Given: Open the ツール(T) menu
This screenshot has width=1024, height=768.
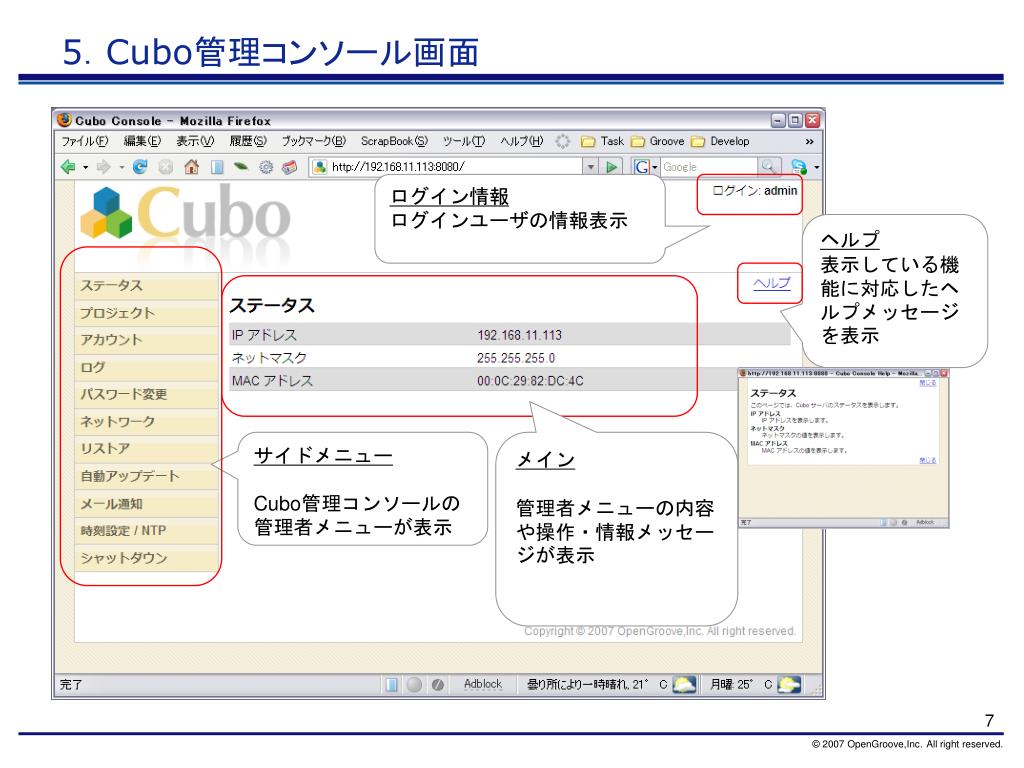Looking at the screenshot, I should click(464, 141).
